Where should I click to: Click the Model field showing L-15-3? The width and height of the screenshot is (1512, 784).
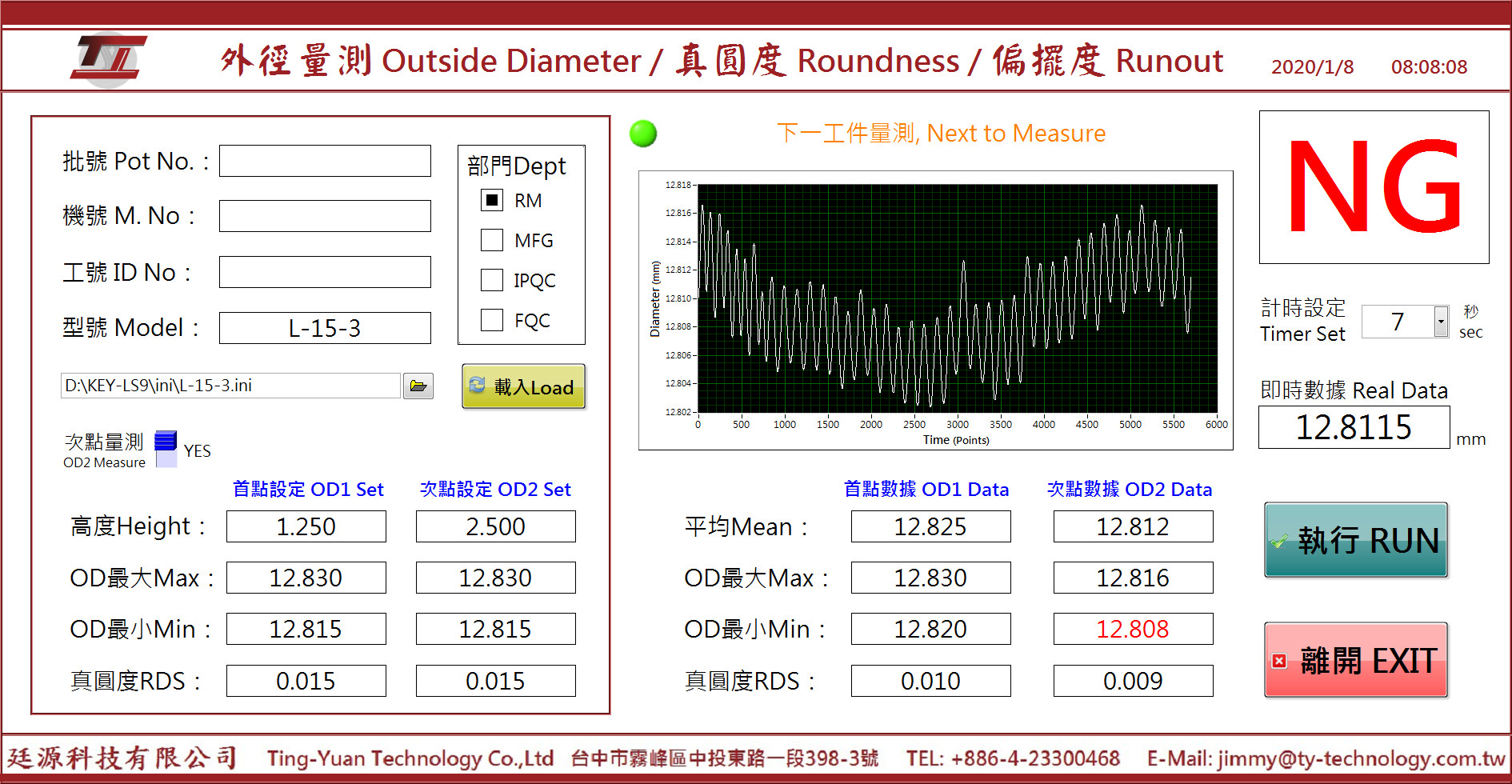point(325,328)
